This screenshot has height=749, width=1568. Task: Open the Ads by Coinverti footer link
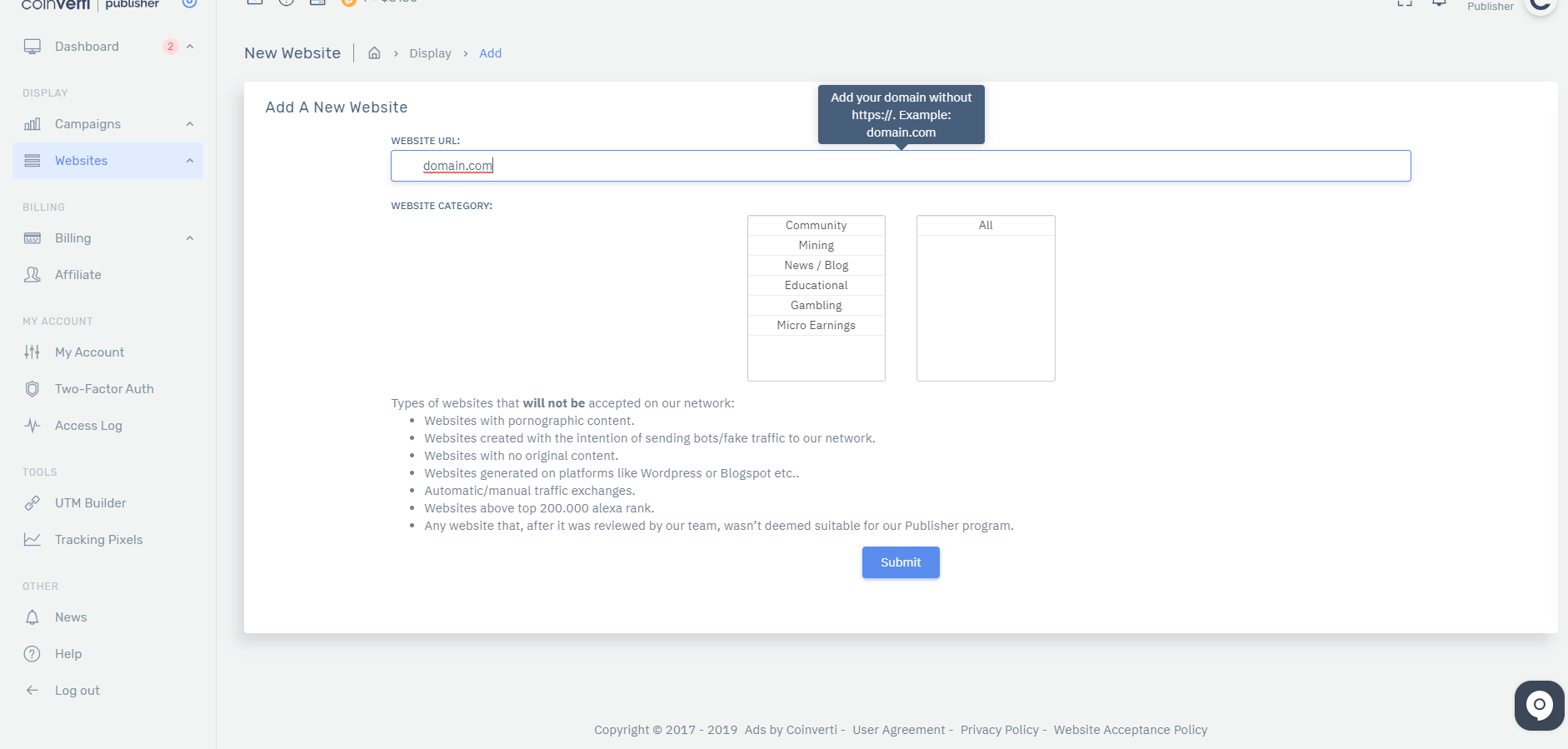click(x=791, y=730)
